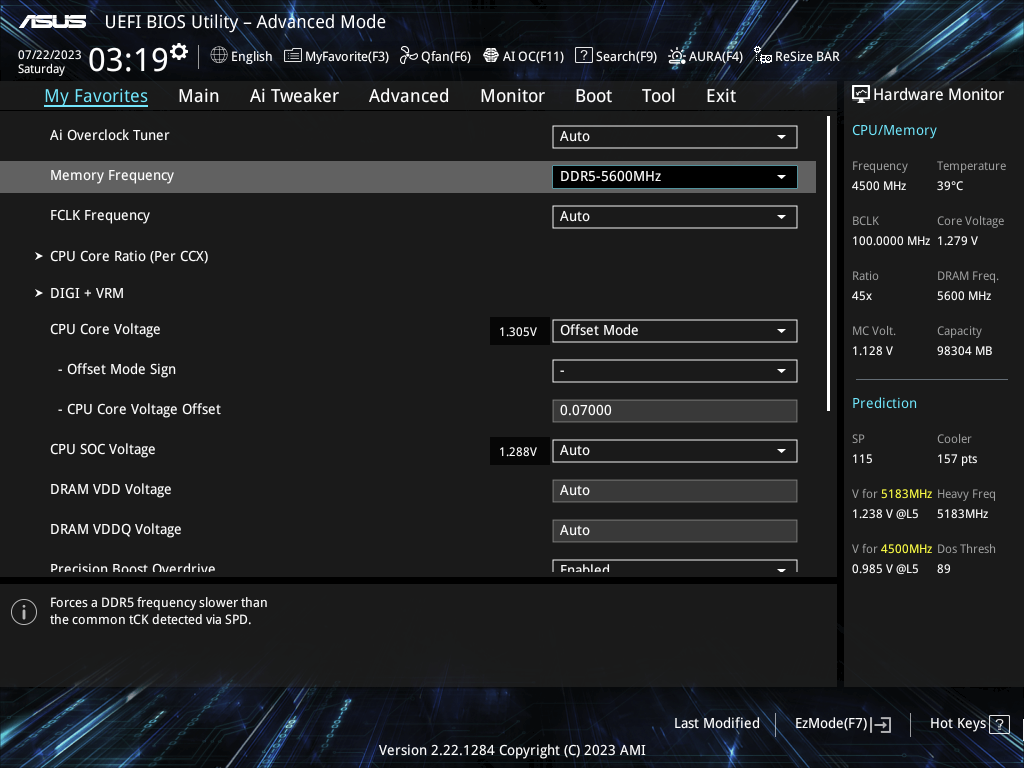Screen dimensions: 1024x768
Task: Open the Advanced tab
Action: (x=409, y=96)
